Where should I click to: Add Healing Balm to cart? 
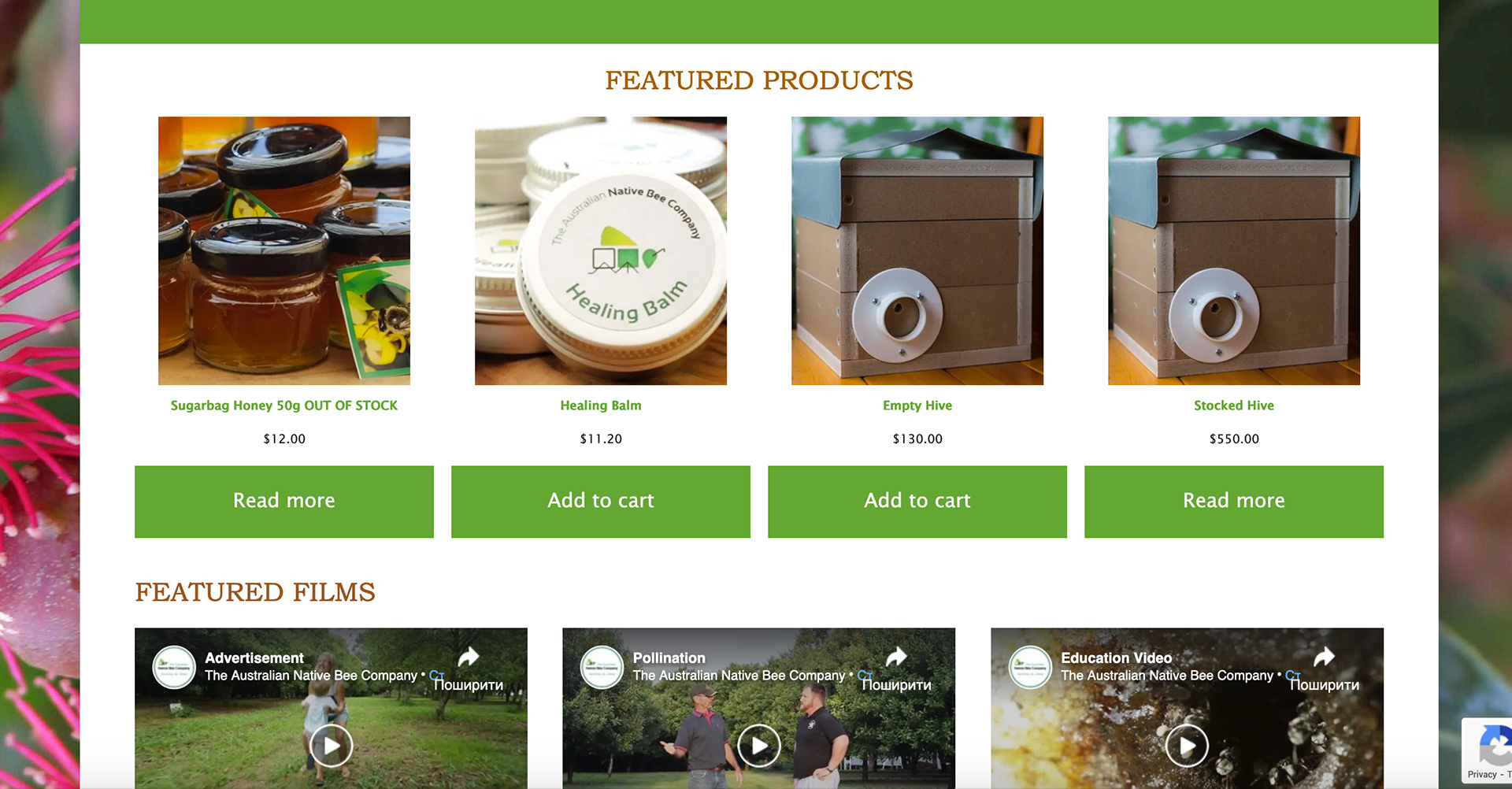click(601, 502)
